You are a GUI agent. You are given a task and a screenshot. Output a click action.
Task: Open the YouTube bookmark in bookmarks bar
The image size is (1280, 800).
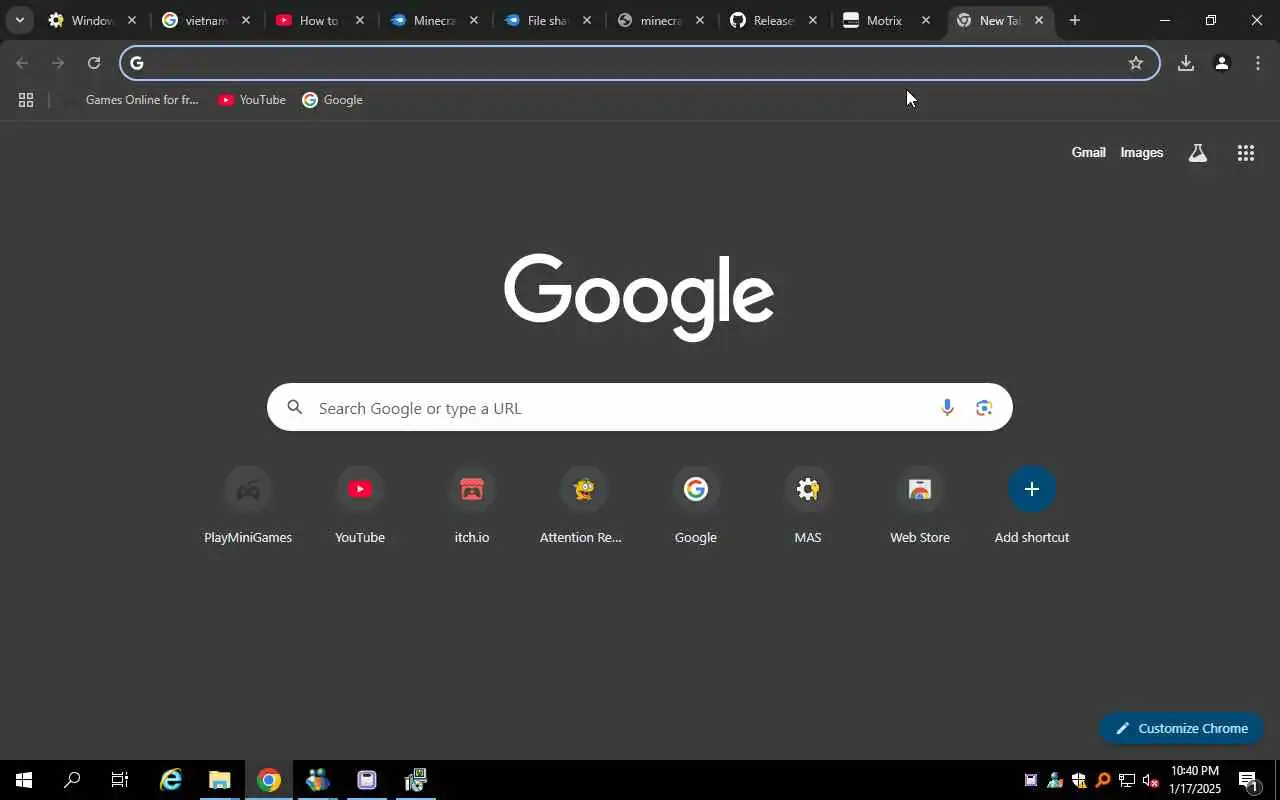[252, 100]
